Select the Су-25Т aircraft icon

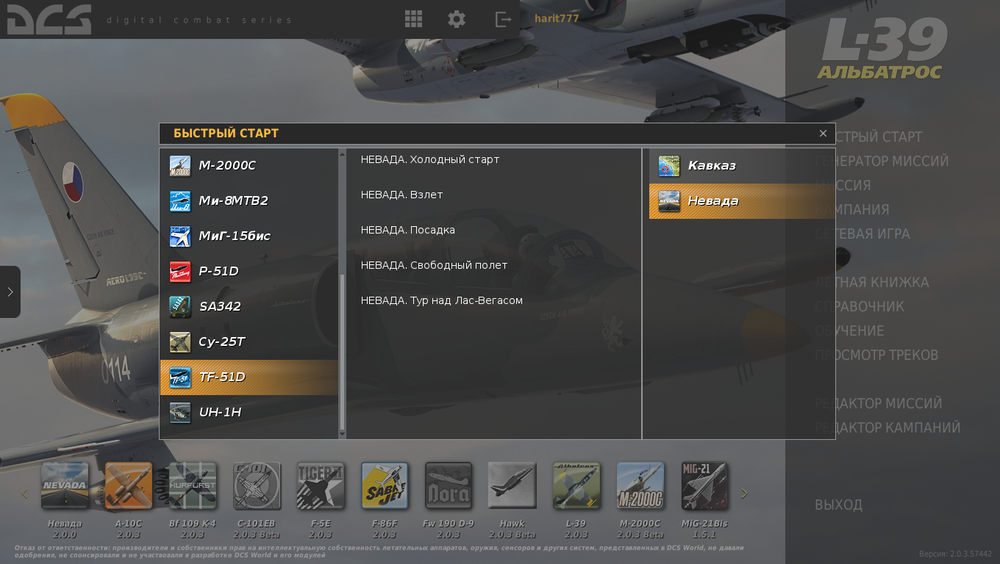tap(180, 342)
